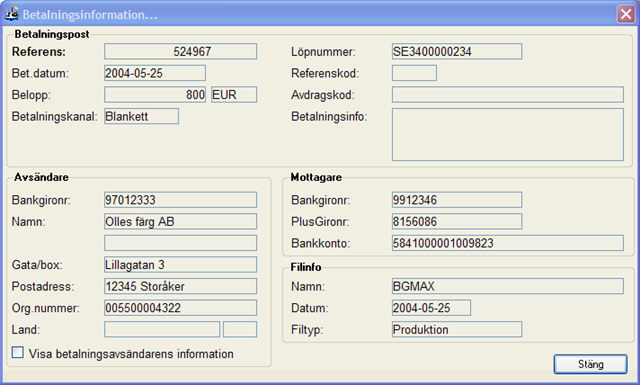Click the Gata/box field Lillagatan 3

[180, 265]
